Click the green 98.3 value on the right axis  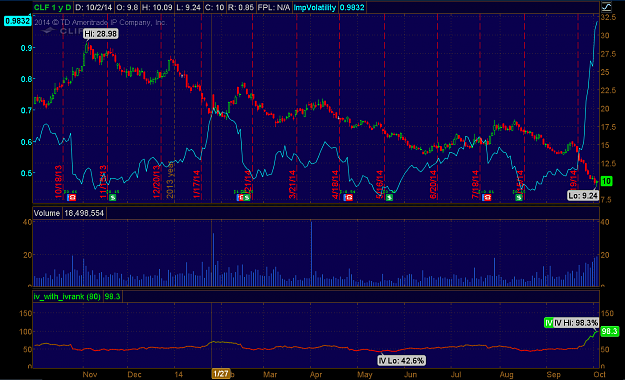pyautogui.click(x=609, y=331)
